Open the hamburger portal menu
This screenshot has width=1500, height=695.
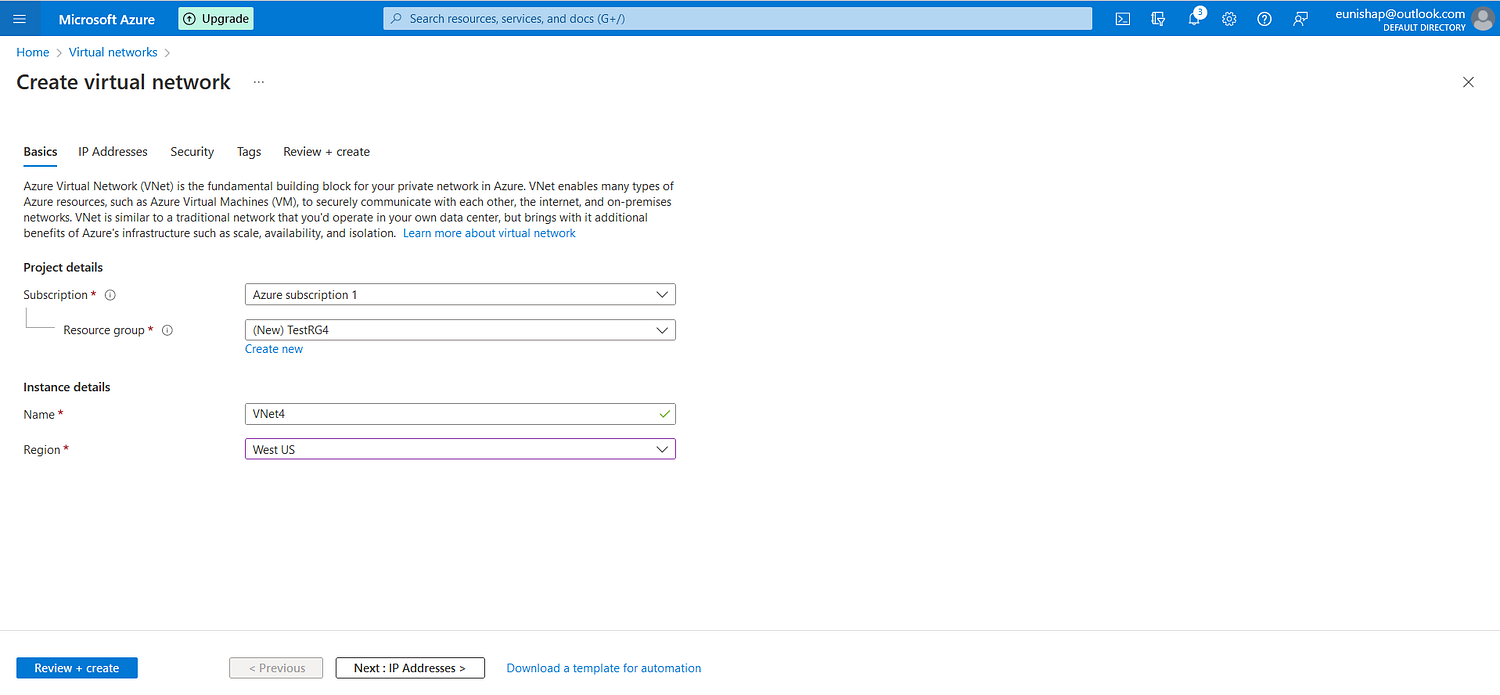[x=20, y=19]
